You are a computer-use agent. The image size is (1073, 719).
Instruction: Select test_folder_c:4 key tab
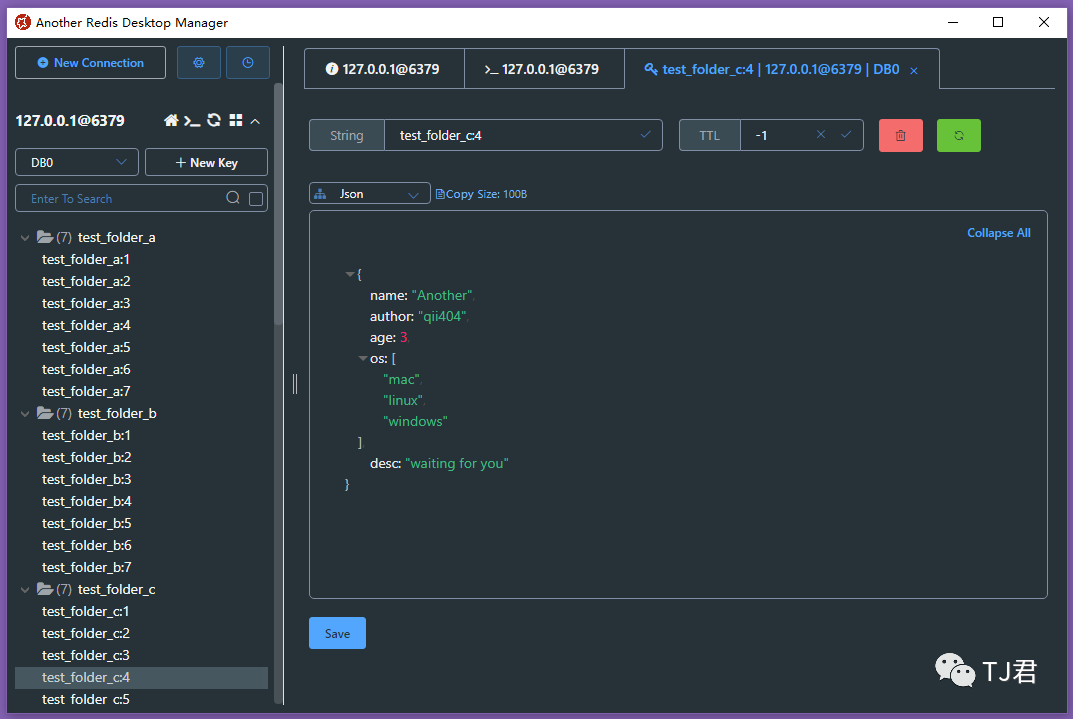(x=781, y=69)
